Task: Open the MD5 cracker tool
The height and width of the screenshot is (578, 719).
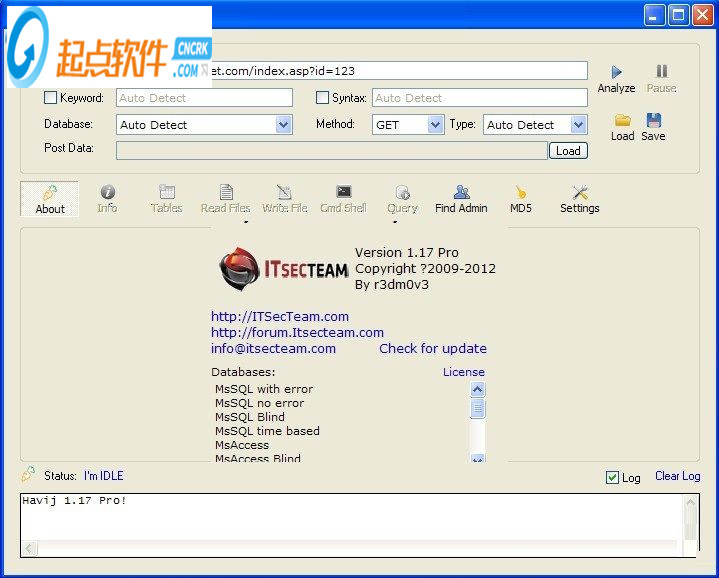Action: [x=520, y=199]
